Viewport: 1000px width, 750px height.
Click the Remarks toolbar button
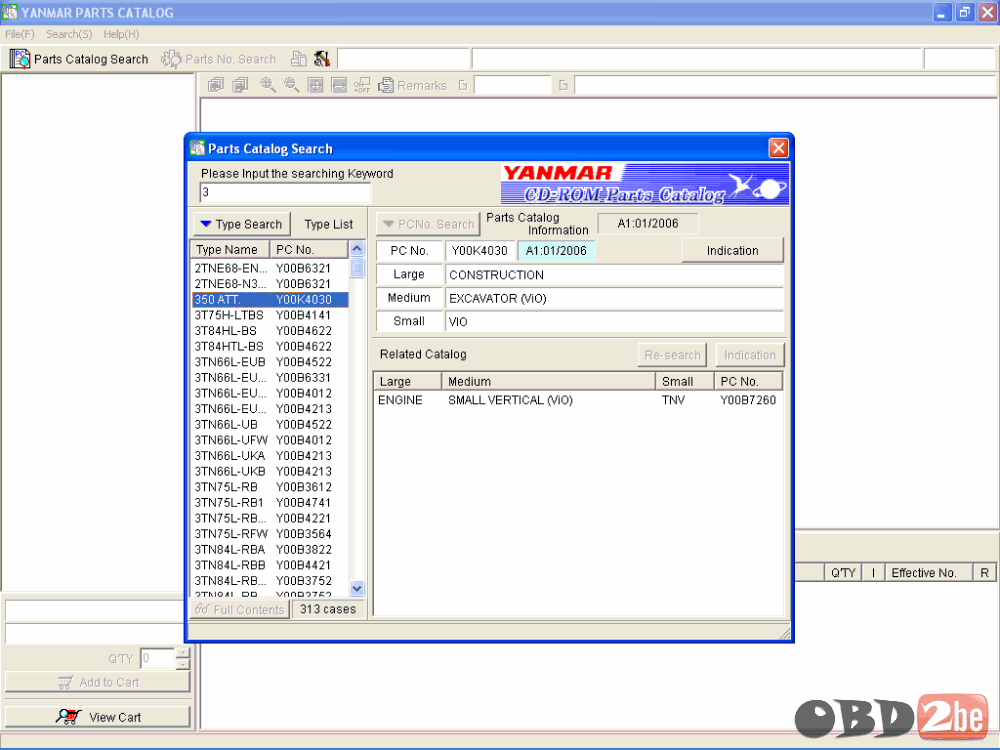(x=413, y=85)
